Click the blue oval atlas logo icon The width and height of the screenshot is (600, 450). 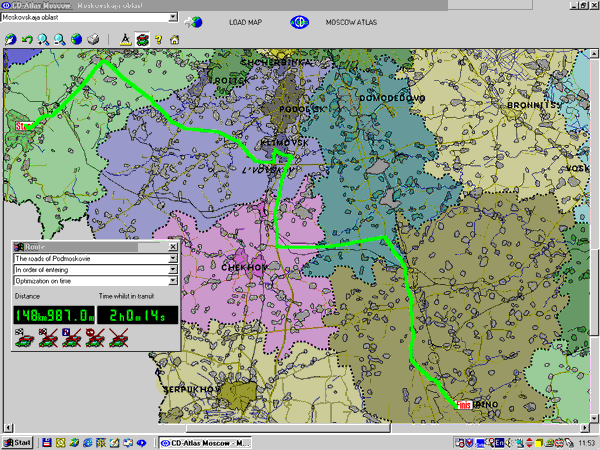299,22
